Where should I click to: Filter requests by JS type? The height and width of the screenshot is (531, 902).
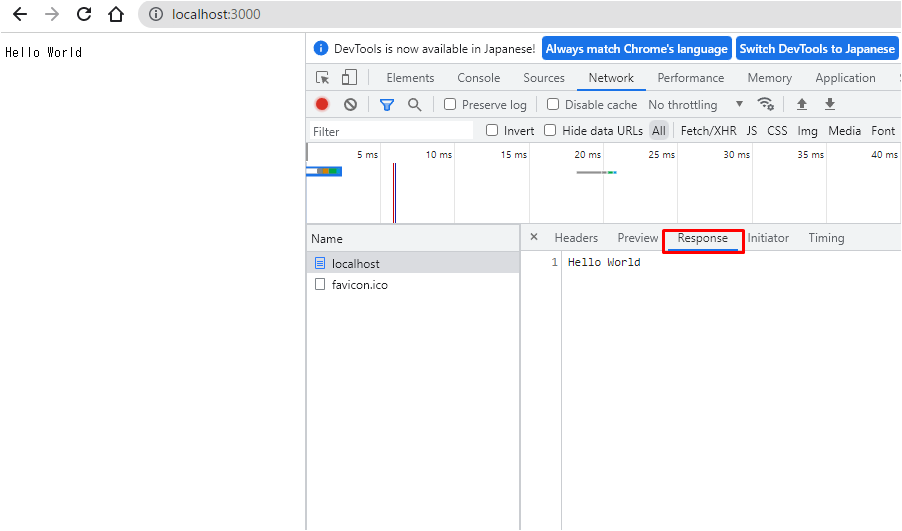pos(751,131)
